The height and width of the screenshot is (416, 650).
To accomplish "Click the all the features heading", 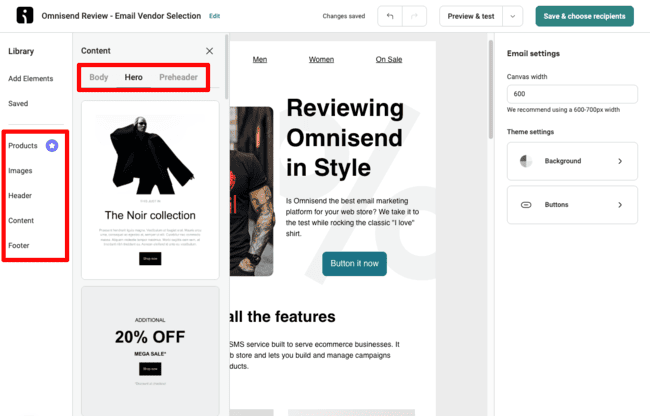I will click(282, 317).
